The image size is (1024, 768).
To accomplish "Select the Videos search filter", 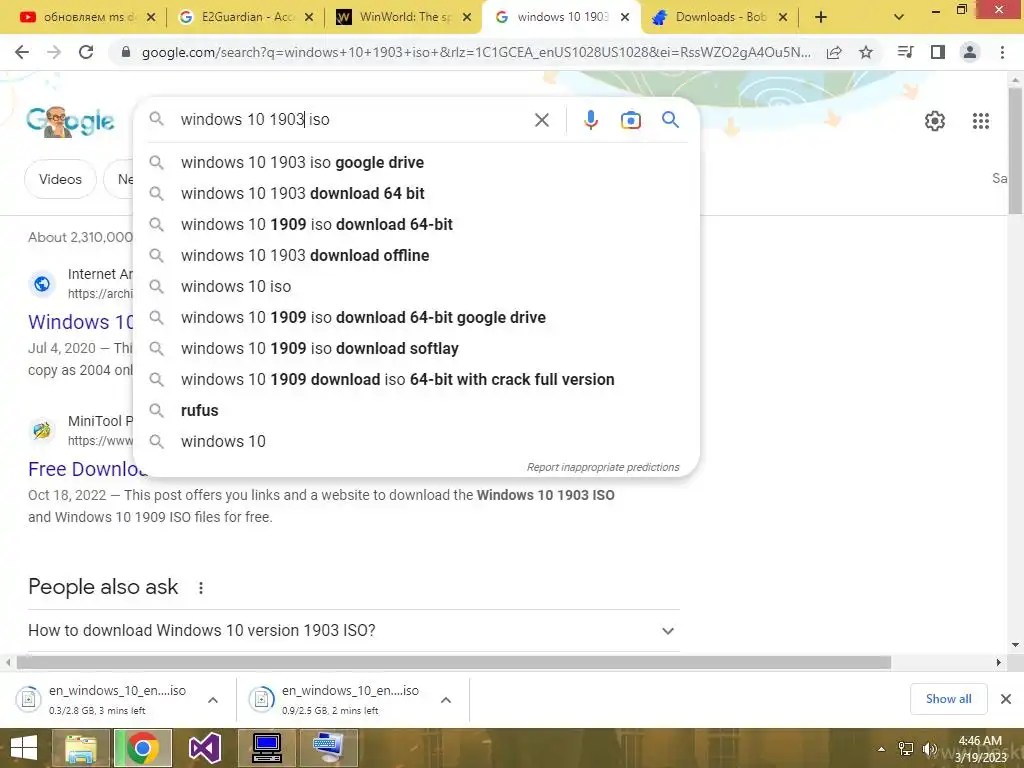I will point(60,179).
